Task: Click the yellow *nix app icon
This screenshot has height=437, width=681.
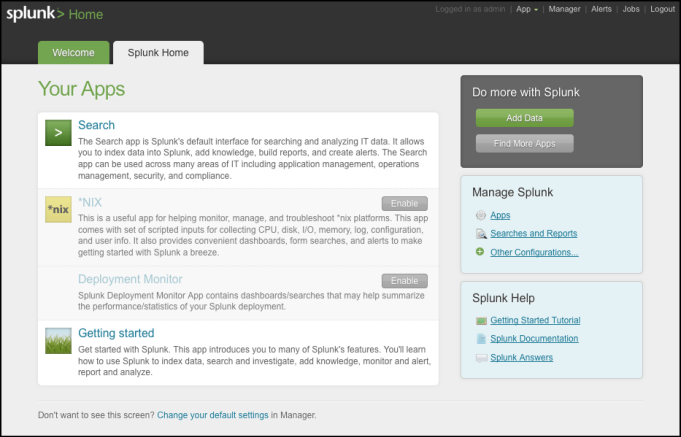Action: [x=58, y=209]
